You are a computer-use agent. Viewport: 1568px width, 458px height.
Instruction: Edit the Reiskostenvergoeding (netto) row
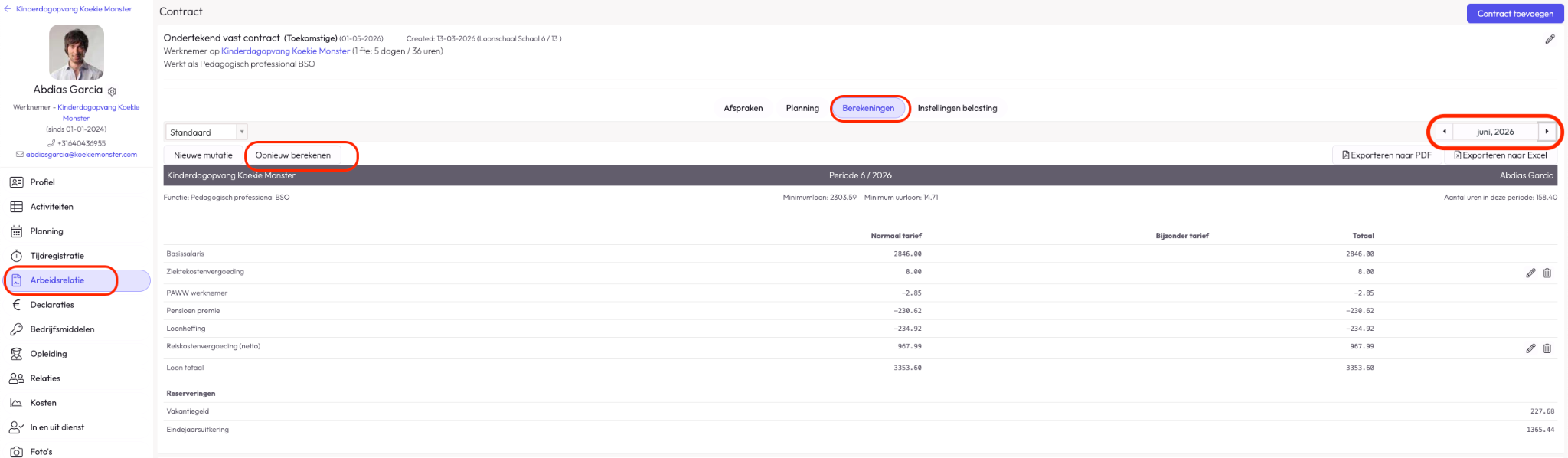[1530, 348]
